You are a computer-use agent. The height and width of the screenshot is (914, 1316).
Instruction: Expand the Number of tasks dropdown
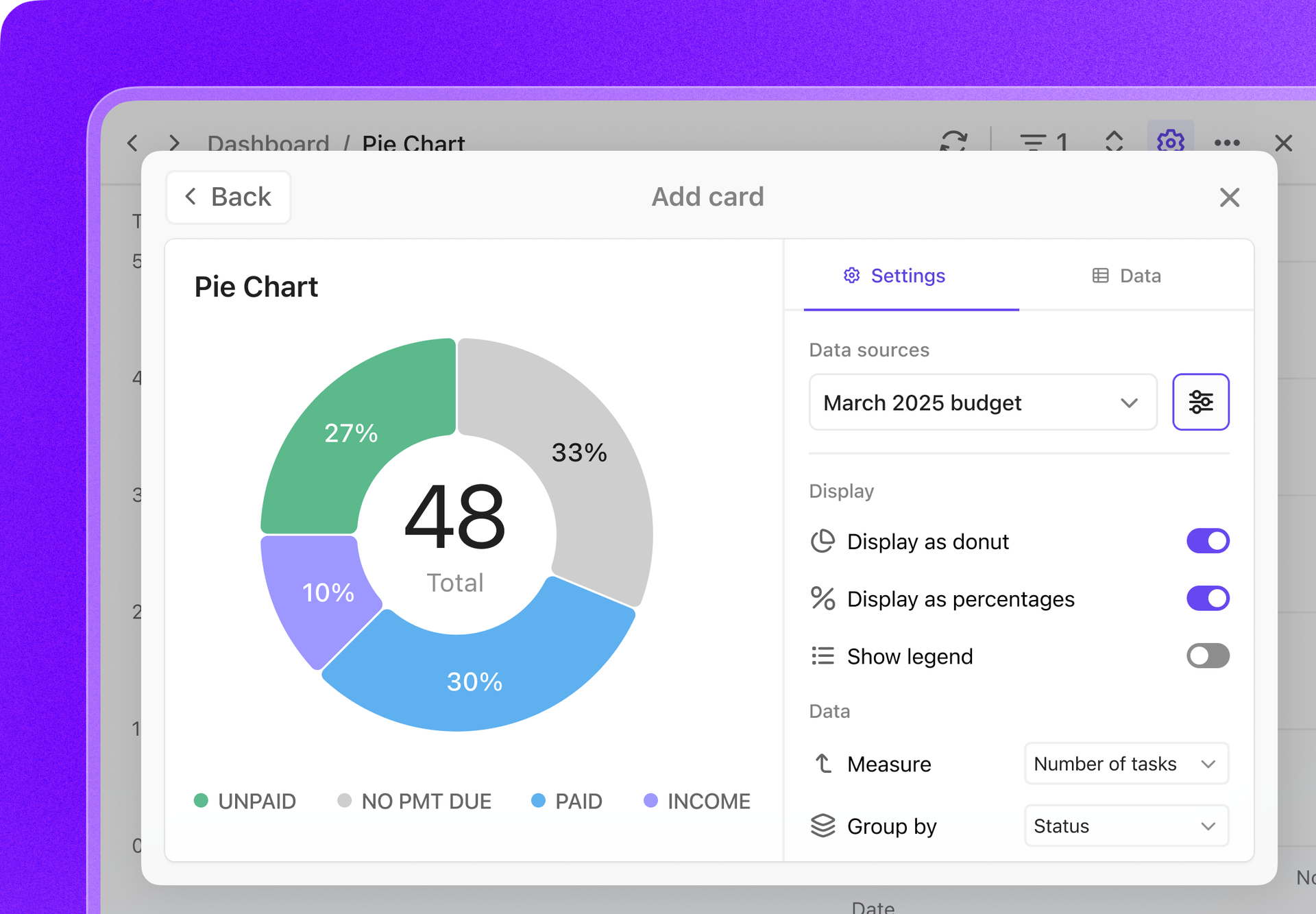point(1125,764)
